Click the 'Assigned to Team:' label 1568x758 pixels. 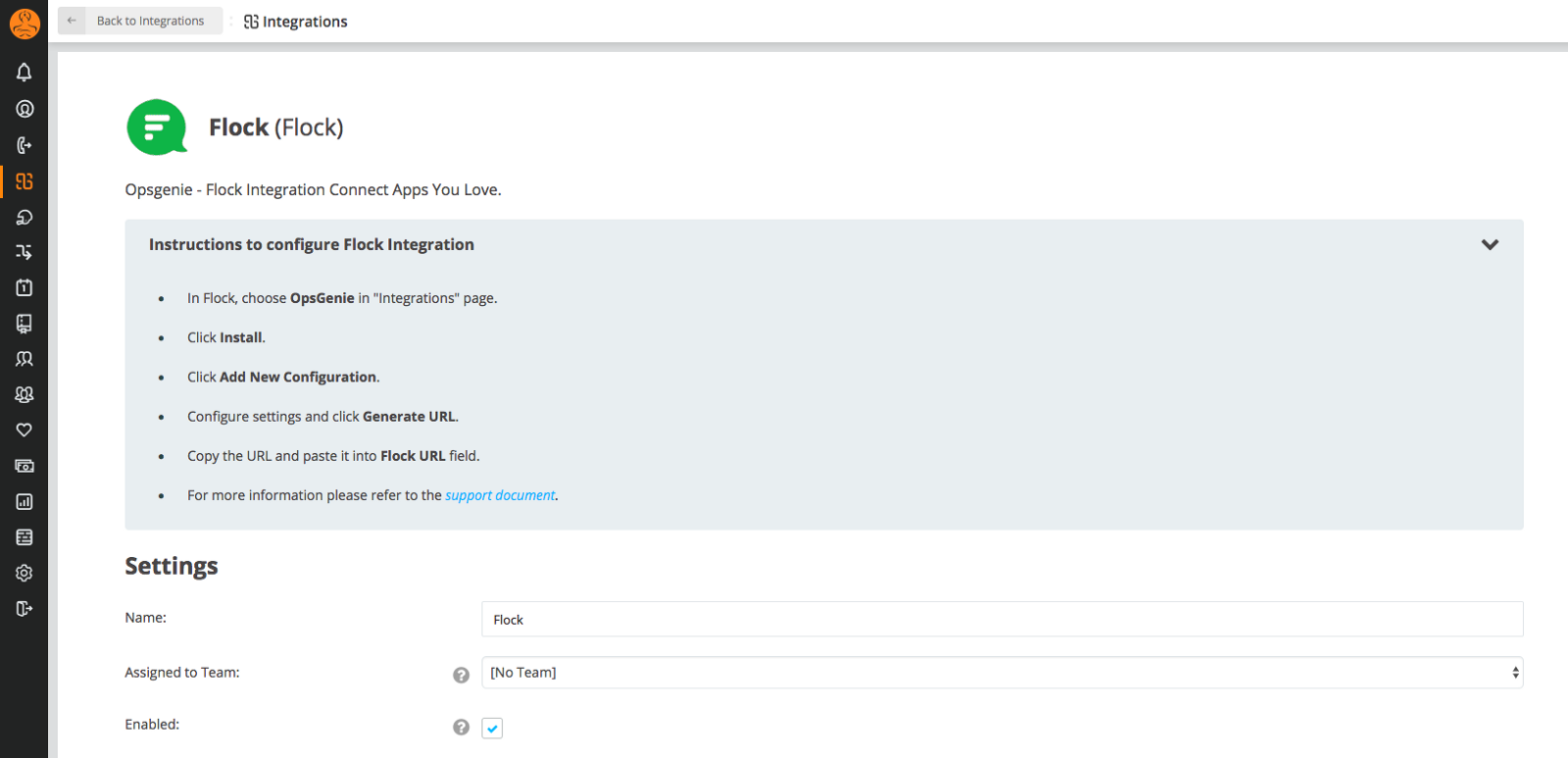(x=182, y=673)
